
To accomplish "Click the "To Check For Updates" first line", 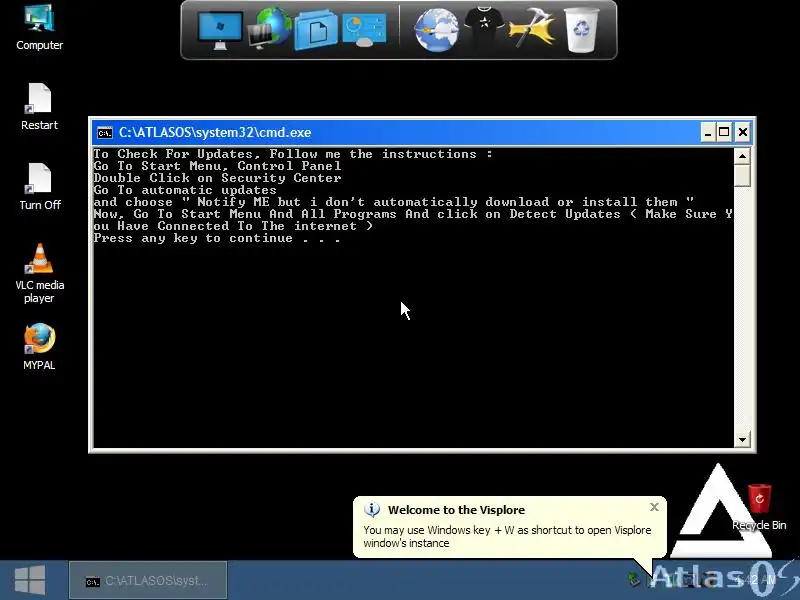I will [x=293, y=154].
